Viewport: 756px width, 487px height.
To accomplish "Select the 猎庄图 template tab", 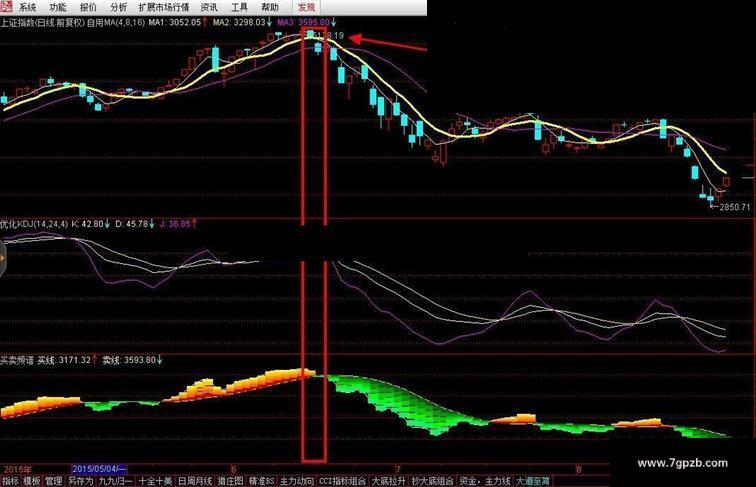I will click(x=230, y=481).
